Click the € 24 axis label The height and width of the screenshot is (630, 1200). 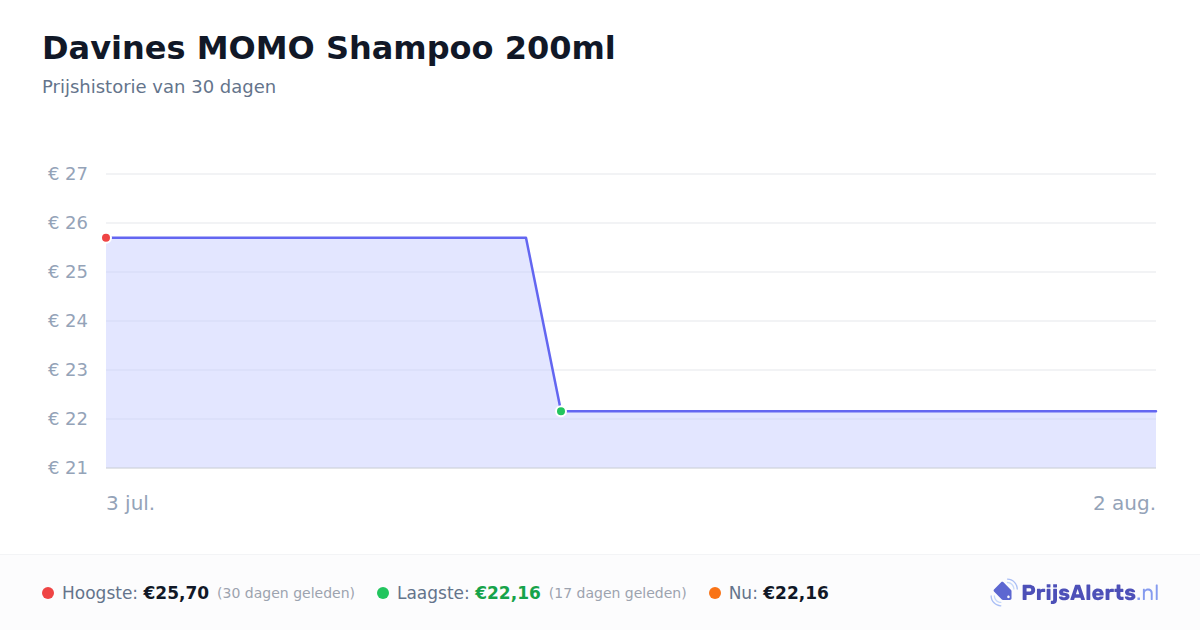click(68, 321)
